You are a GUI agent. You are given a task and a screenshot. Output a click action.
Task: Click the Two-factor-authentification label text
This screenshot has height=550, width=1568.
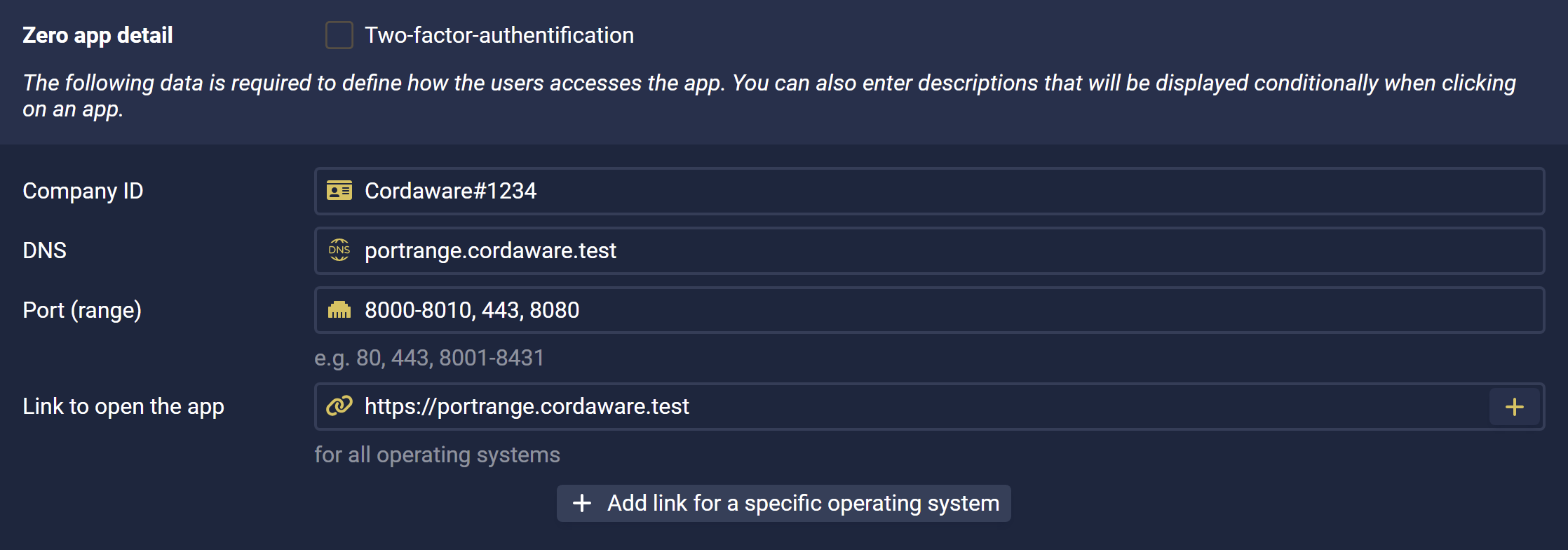pyautogui.click(x=499, y=35)
